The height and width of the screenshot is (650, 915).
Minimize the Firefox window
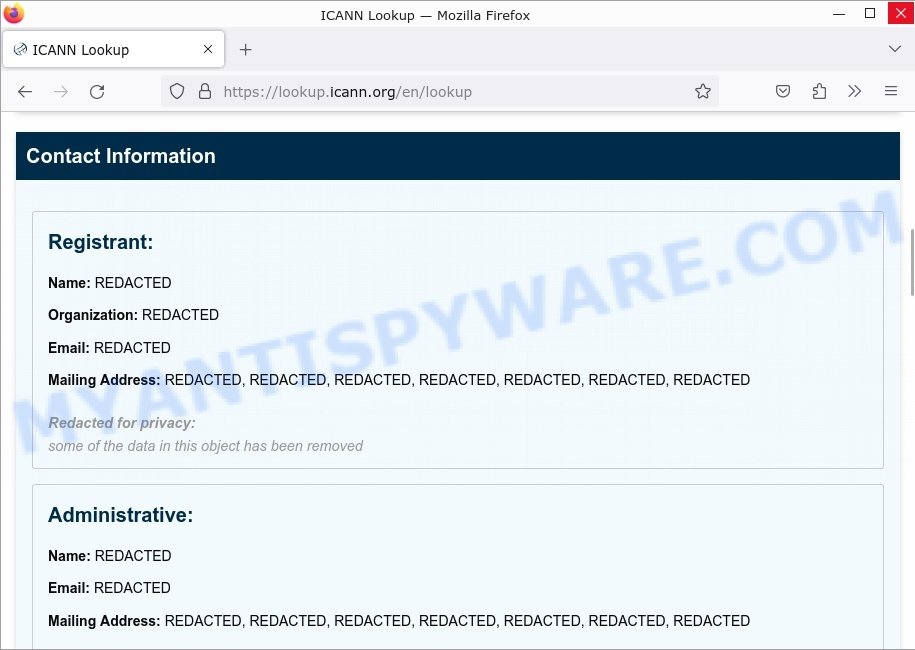839,13
